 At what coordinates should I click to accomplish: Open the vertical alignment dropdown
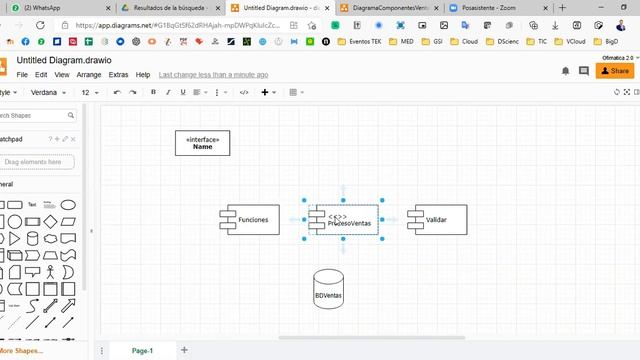[x=221, y=92]
